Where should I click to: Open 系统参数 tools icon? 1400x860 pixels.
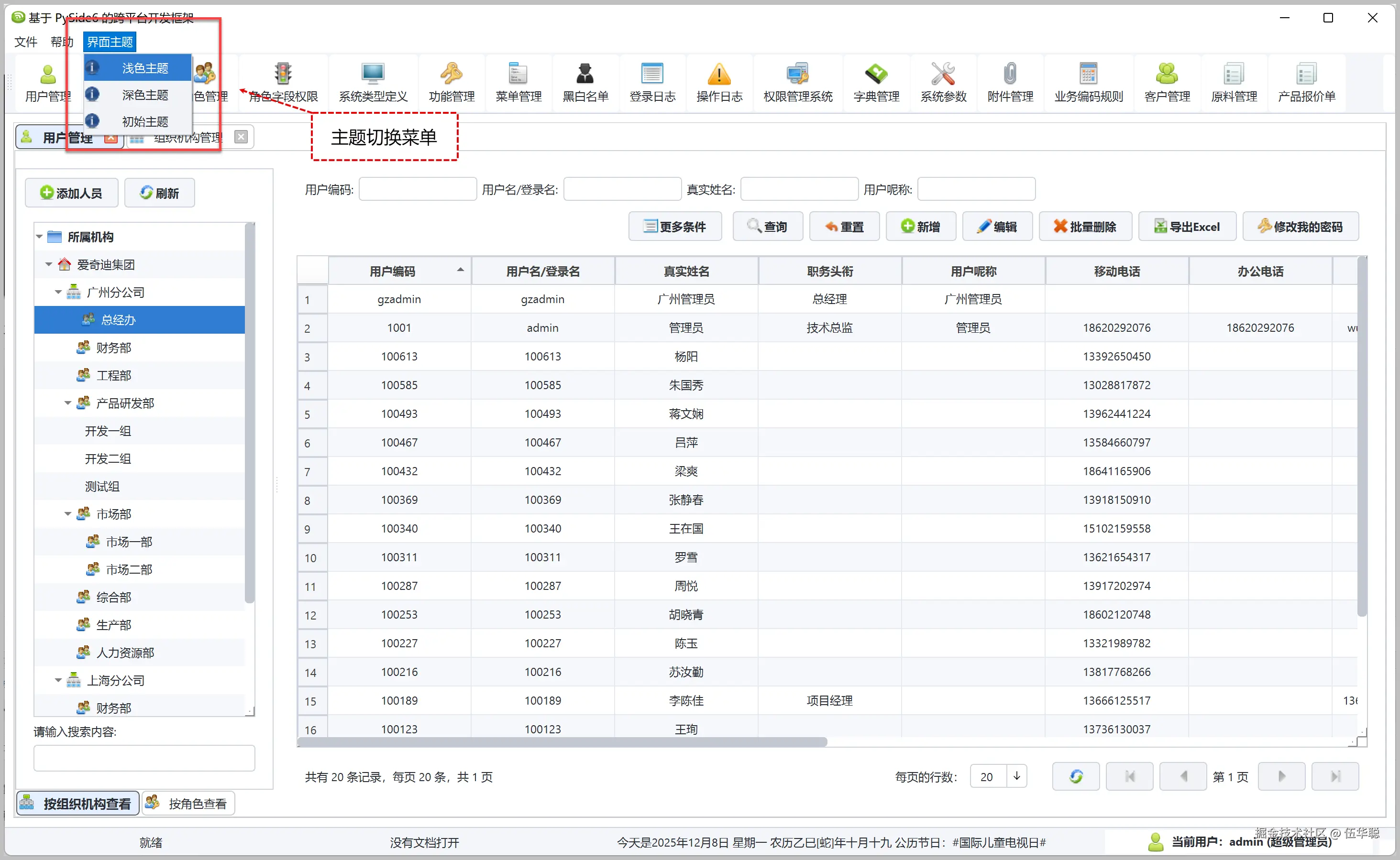pos(943,74)
